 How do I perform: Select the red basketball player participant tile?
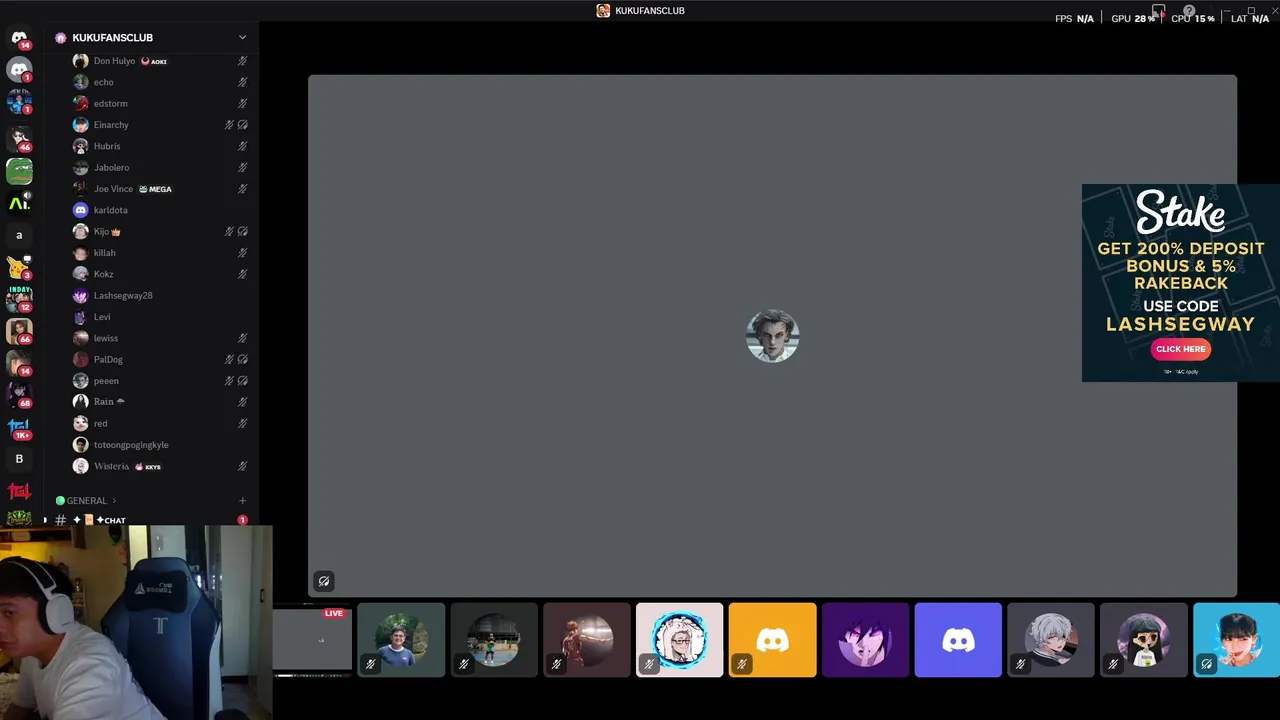(587, 640)
